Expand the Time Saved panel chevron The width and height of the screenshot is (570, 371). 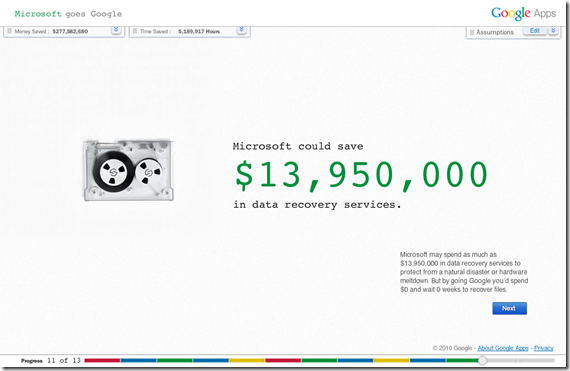point(241,30)
